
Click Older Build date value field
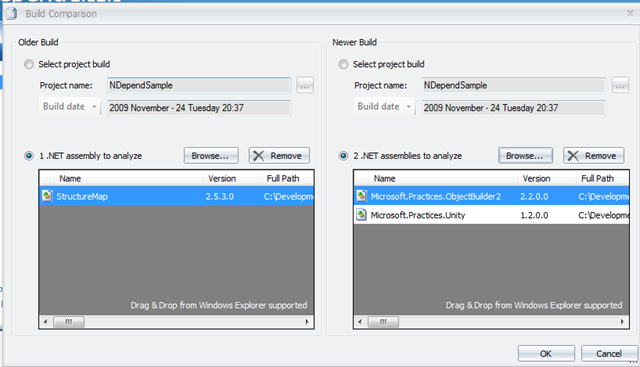click(x=199, y=108)
